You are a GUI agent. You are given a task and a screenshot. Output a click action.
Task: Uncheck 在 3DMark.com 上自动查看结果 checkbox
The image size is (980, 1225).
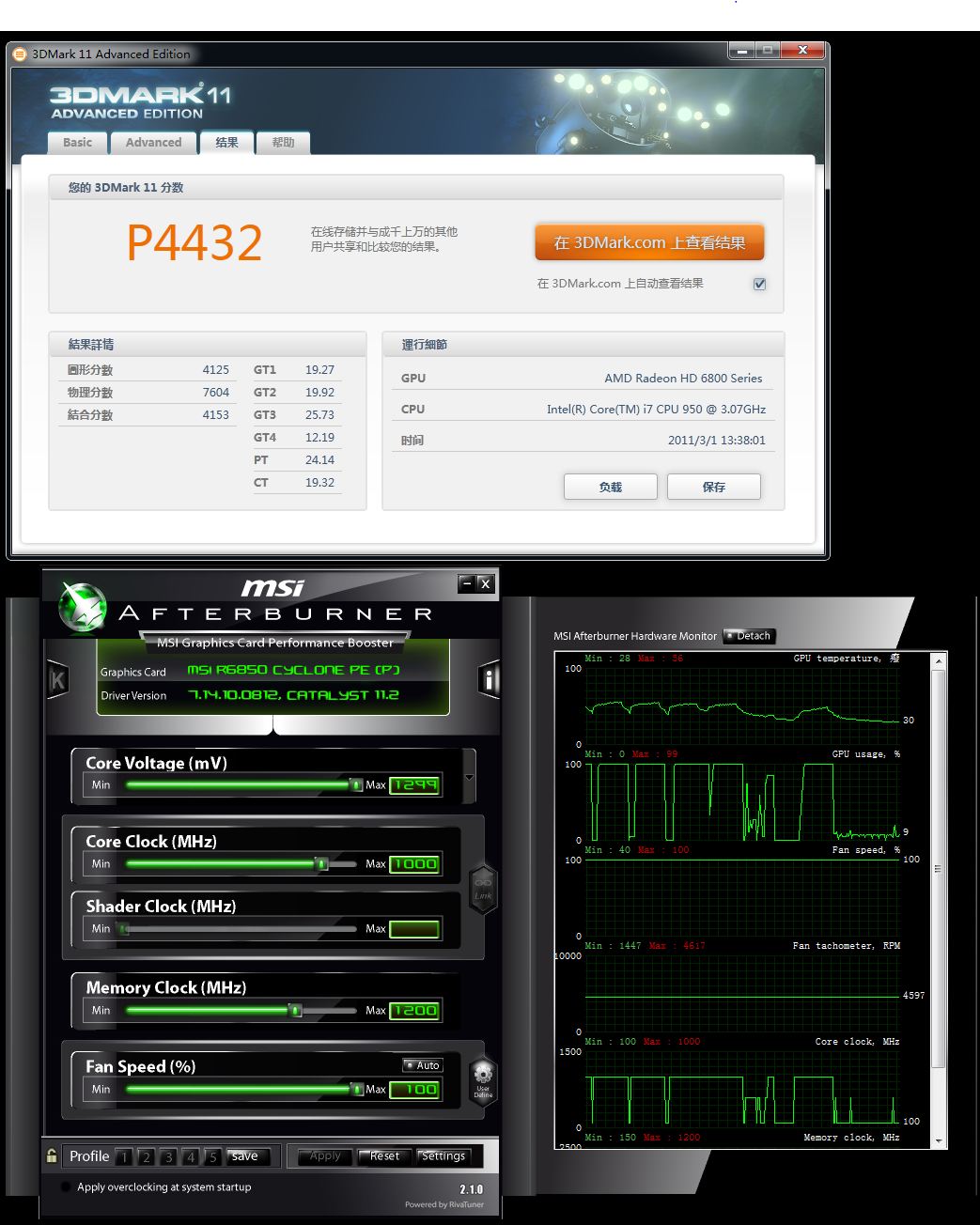[759, 284]
